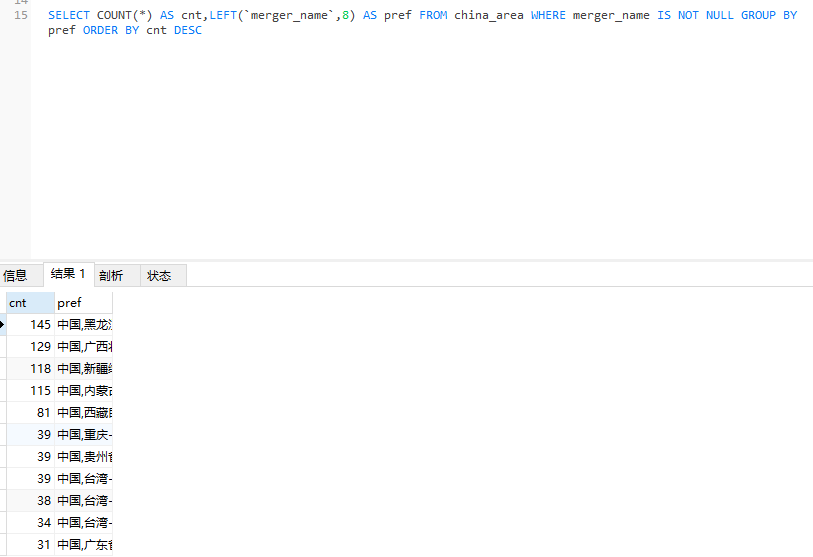Click the pref column header
Image resolution: width=813 pixels, height=557 pixels.
[x=83, y=303]
